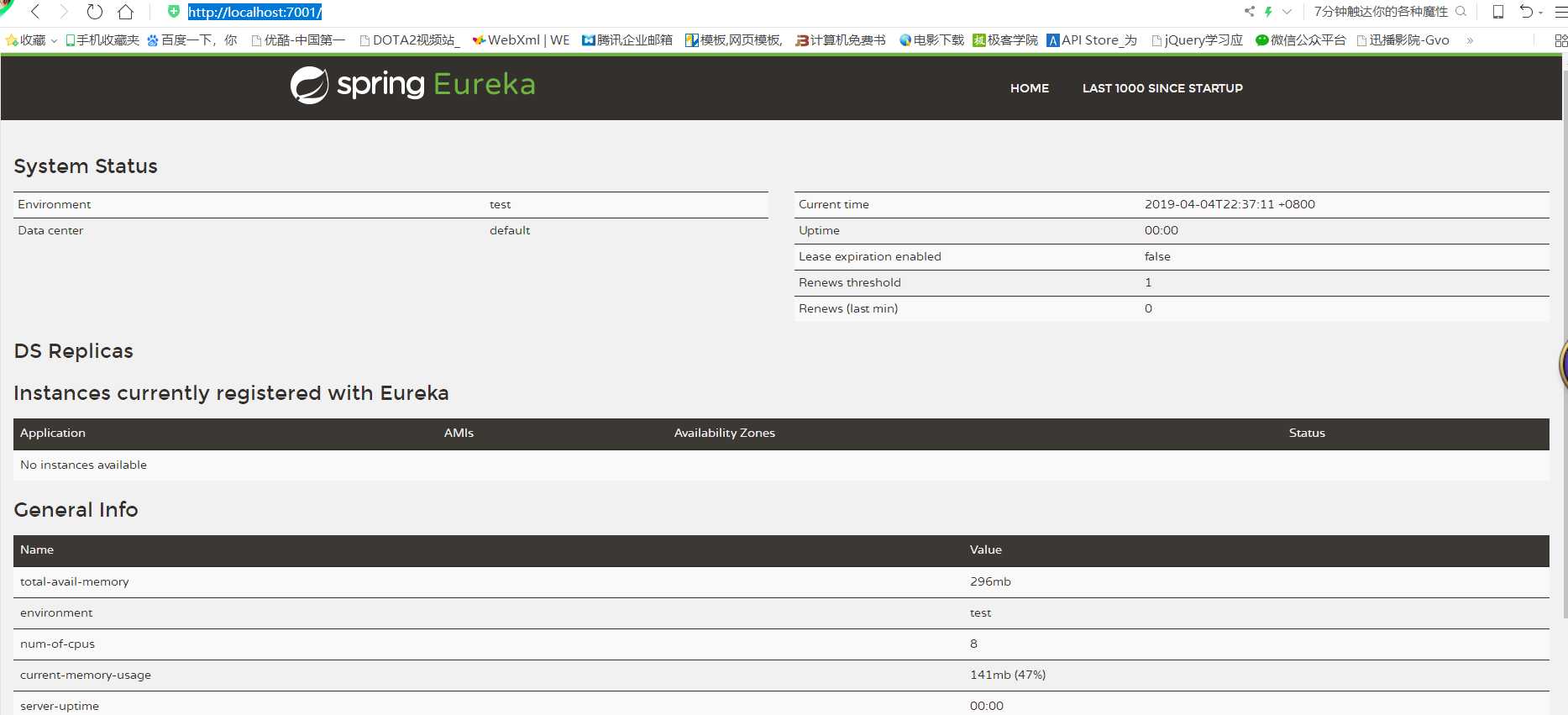Open the 微信公众平台 bookmark

tap(1301, 40)
